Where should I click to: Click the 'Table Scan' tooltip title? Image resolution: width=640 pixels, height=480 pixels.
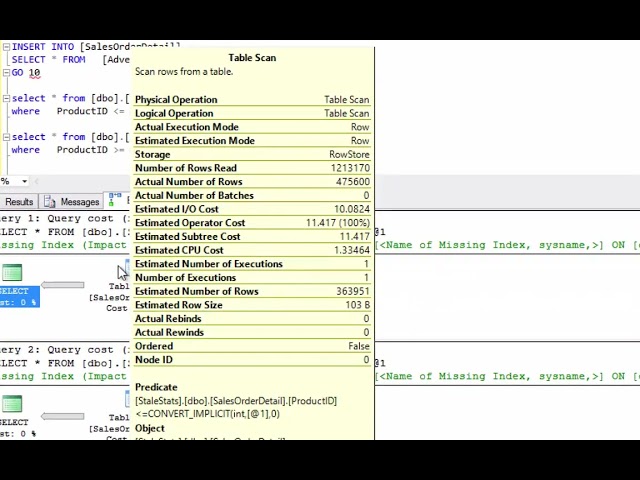[252, 58]
